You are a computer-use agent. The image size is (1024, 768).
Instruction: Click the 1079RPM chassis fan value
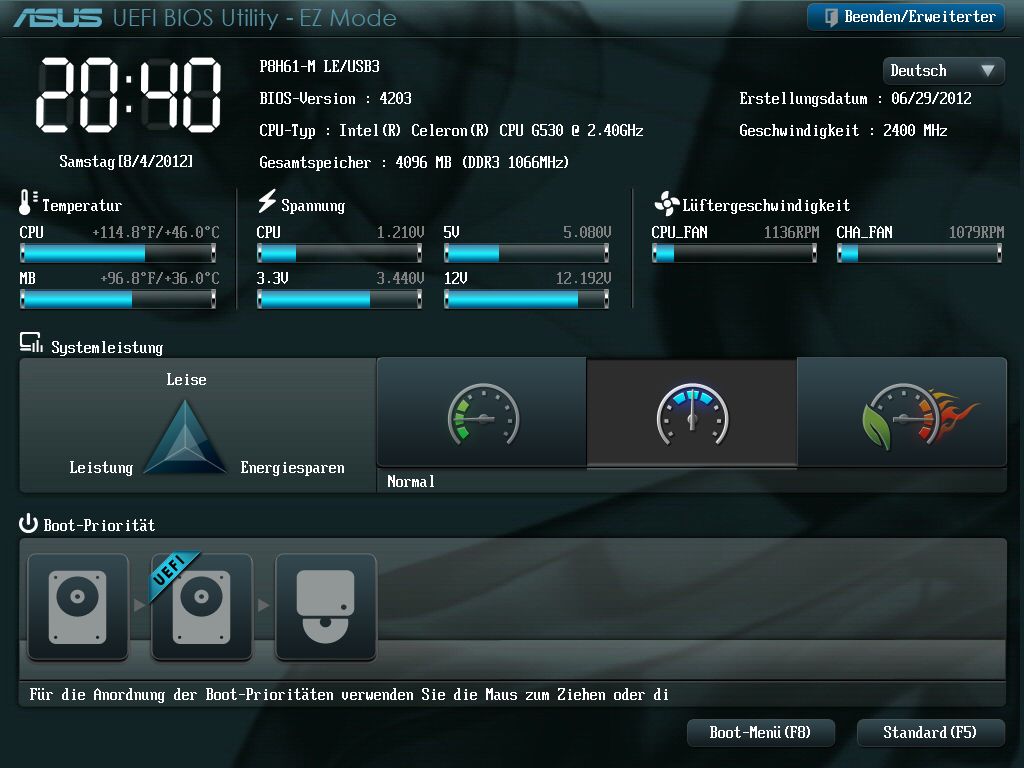pos(976,232)
